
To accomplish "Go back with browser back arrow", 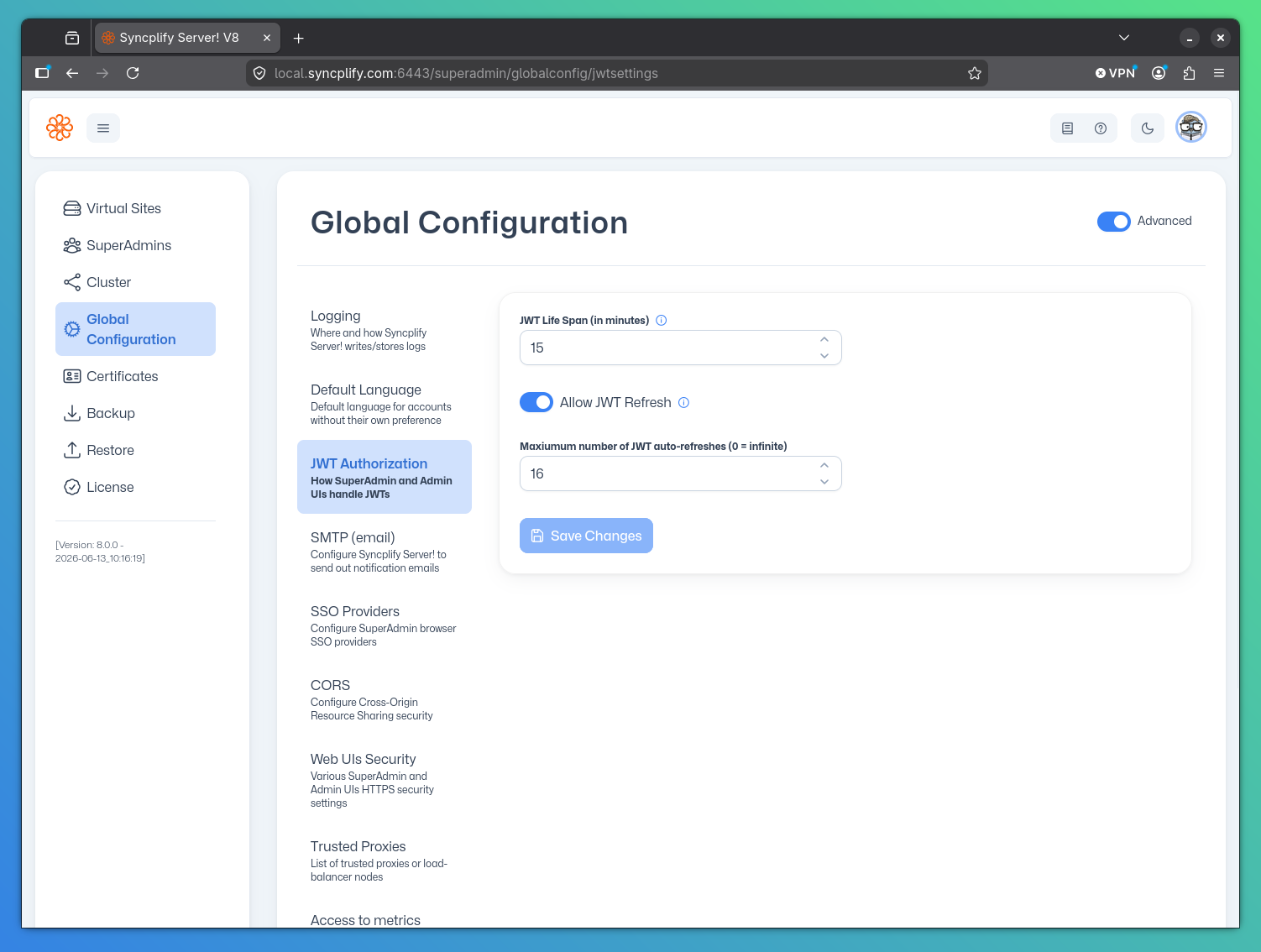I will click(x=72, y=73).
